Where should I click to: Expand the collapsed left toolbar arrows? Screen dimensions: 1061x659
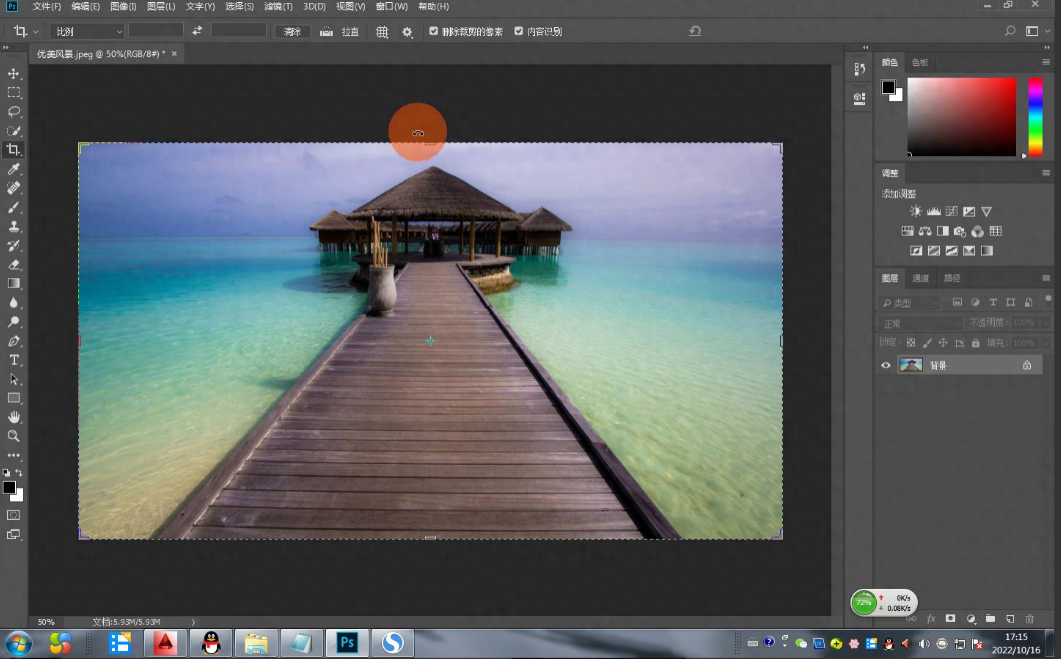(5, 47)
